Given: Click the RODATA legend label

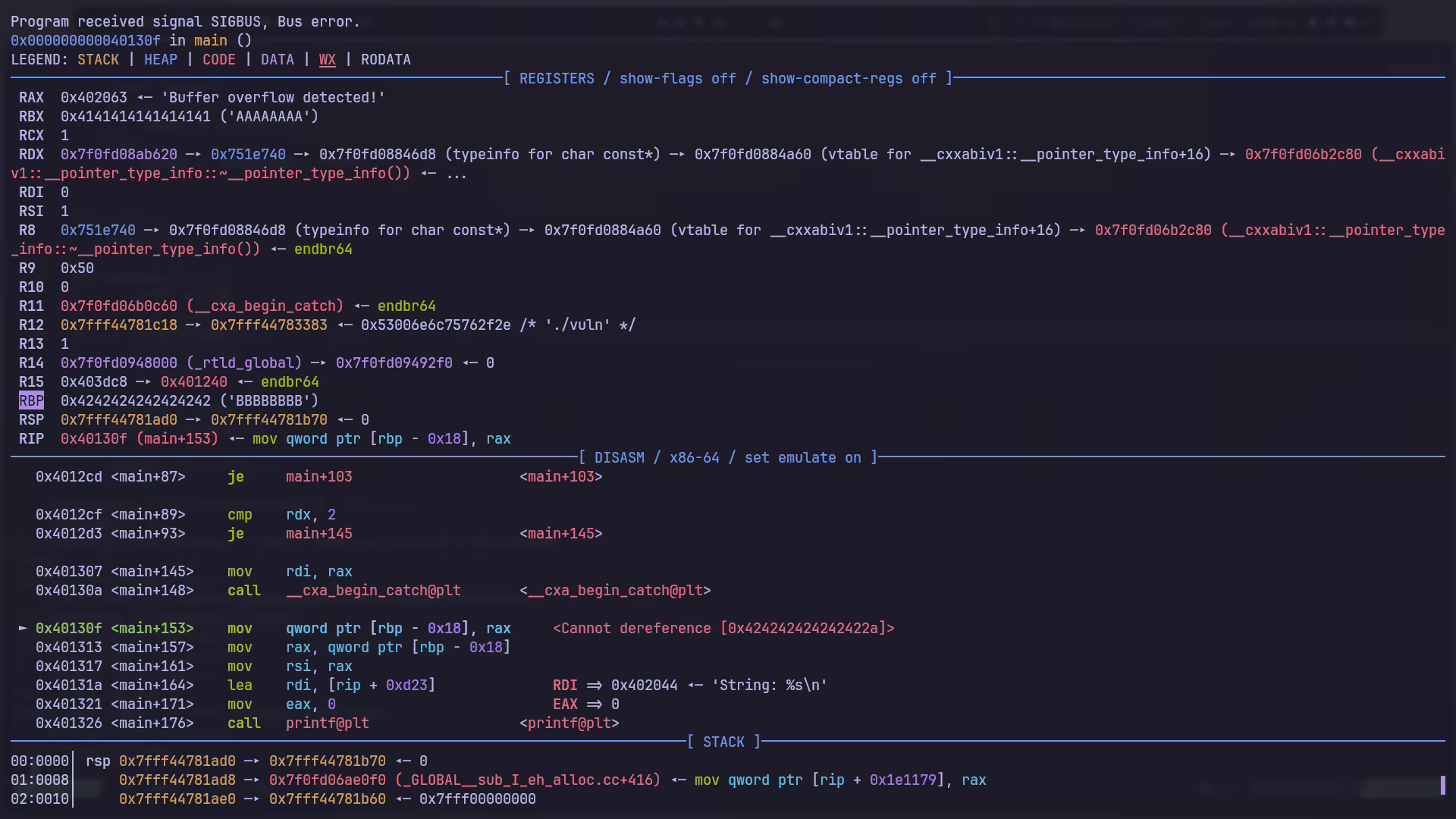Looking at the screenshot, I should click(x=385, y=60).
